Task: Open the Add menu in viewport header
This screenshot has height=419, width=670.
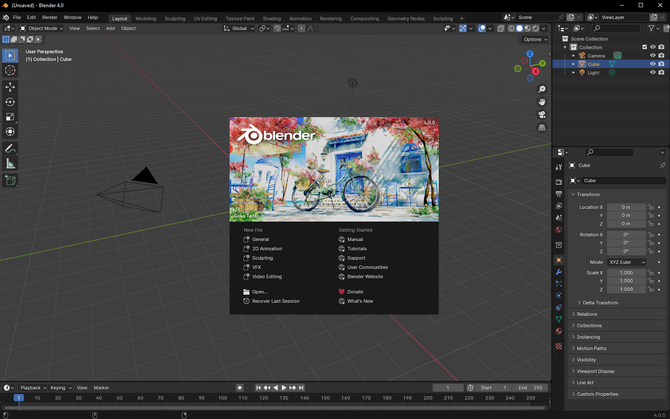Action: 110,28
